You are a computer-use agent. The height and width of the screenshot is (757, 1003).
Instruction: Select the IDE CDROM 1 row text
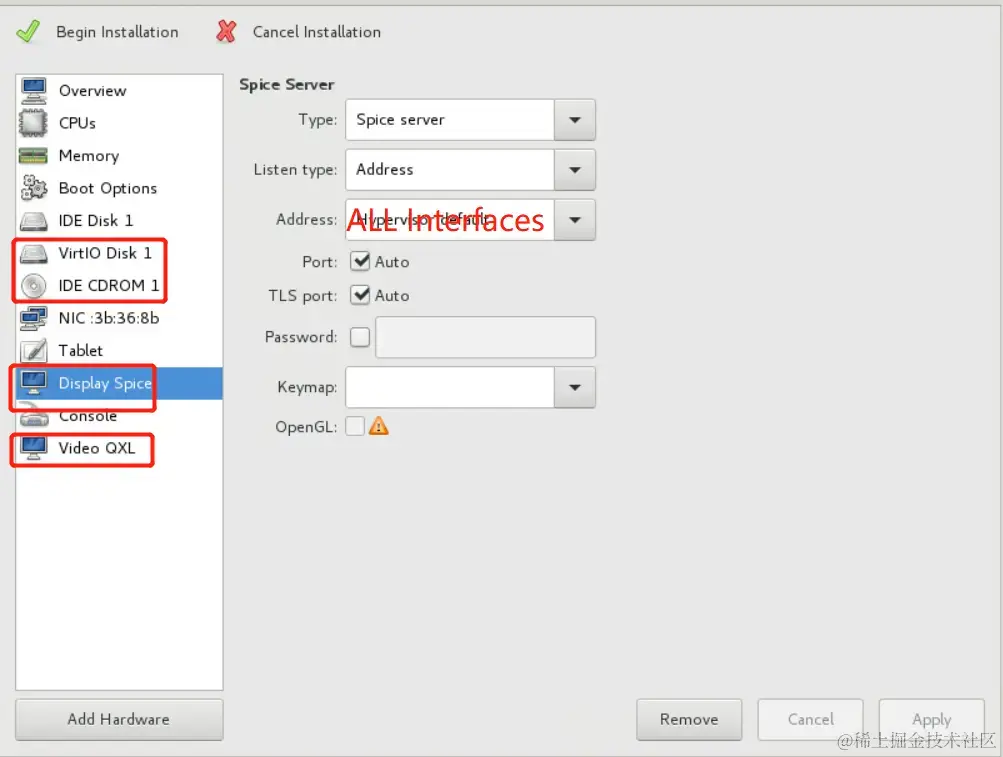point(109,285)
